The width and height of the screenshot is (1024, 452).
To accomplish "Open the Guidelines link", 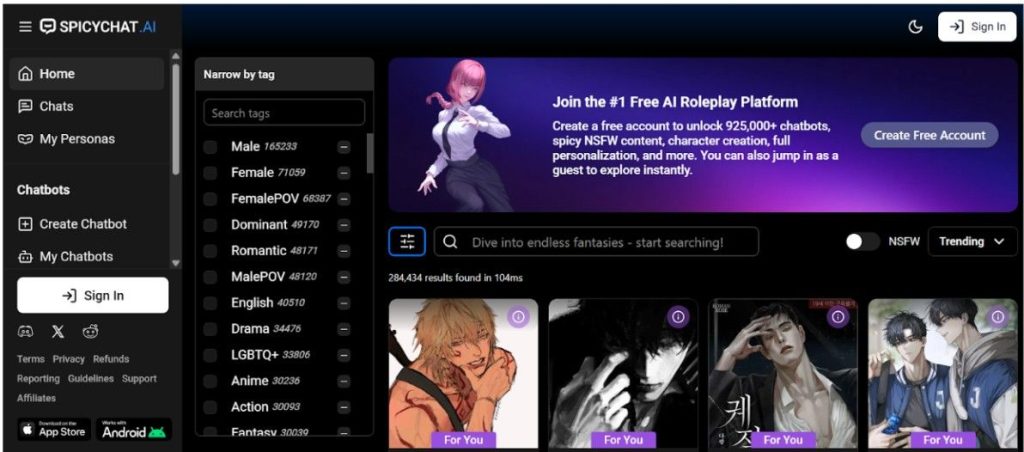I will point(91,378).
